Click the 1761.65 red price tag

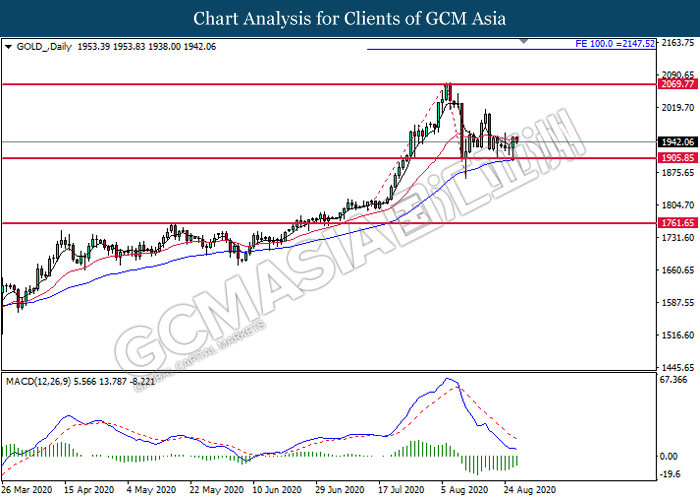pyautogui.click(x=677, y=223)
